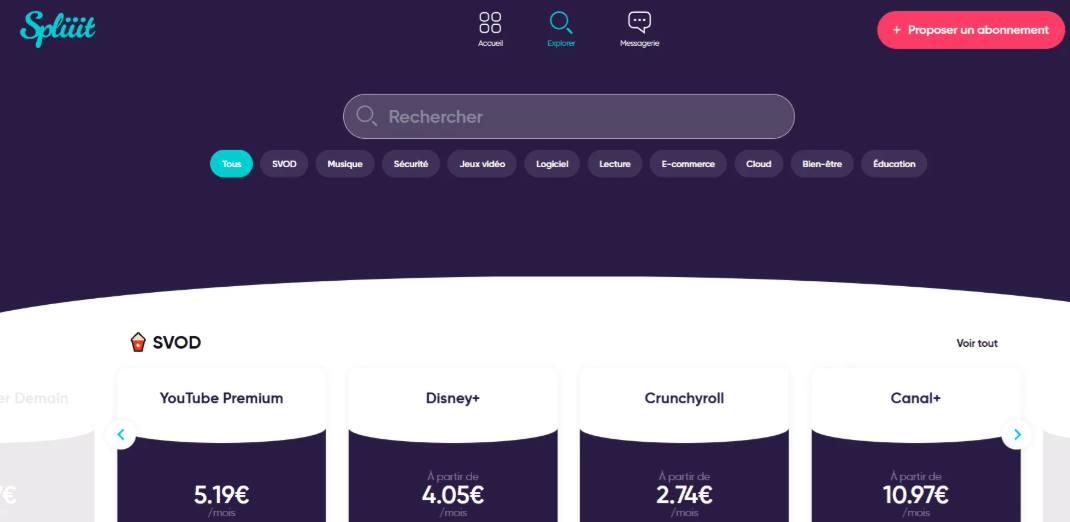The image size is (1070, 522).
Task: Click the 10.97€ Canal+ price
Action: point(916,495)
